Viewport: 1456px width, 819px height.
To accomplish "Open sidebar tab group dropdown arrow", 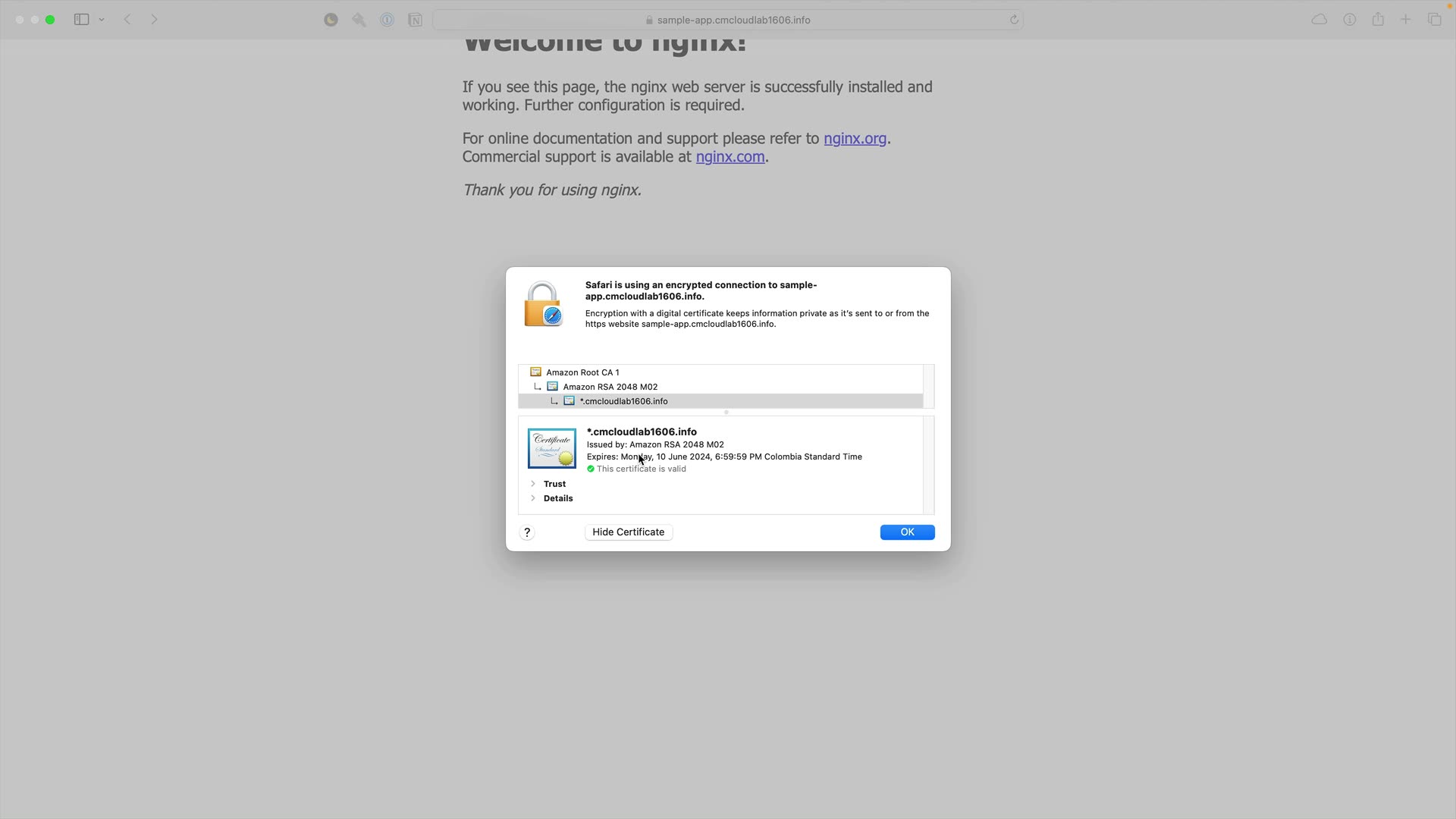I will click(102, 20).
